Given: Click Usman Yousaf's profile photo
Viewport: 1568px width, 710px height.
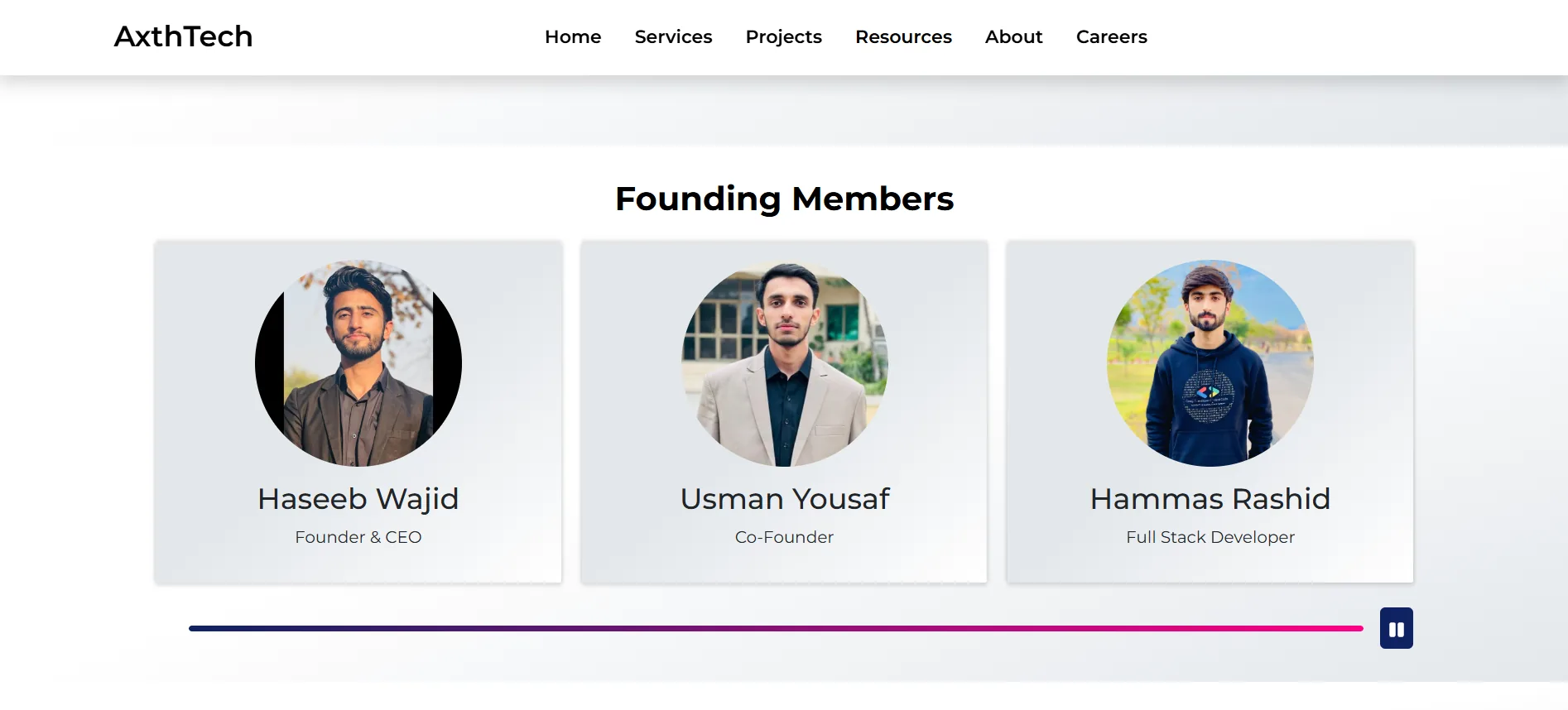Looking at the screenshot, I should [x=784, y=363].
